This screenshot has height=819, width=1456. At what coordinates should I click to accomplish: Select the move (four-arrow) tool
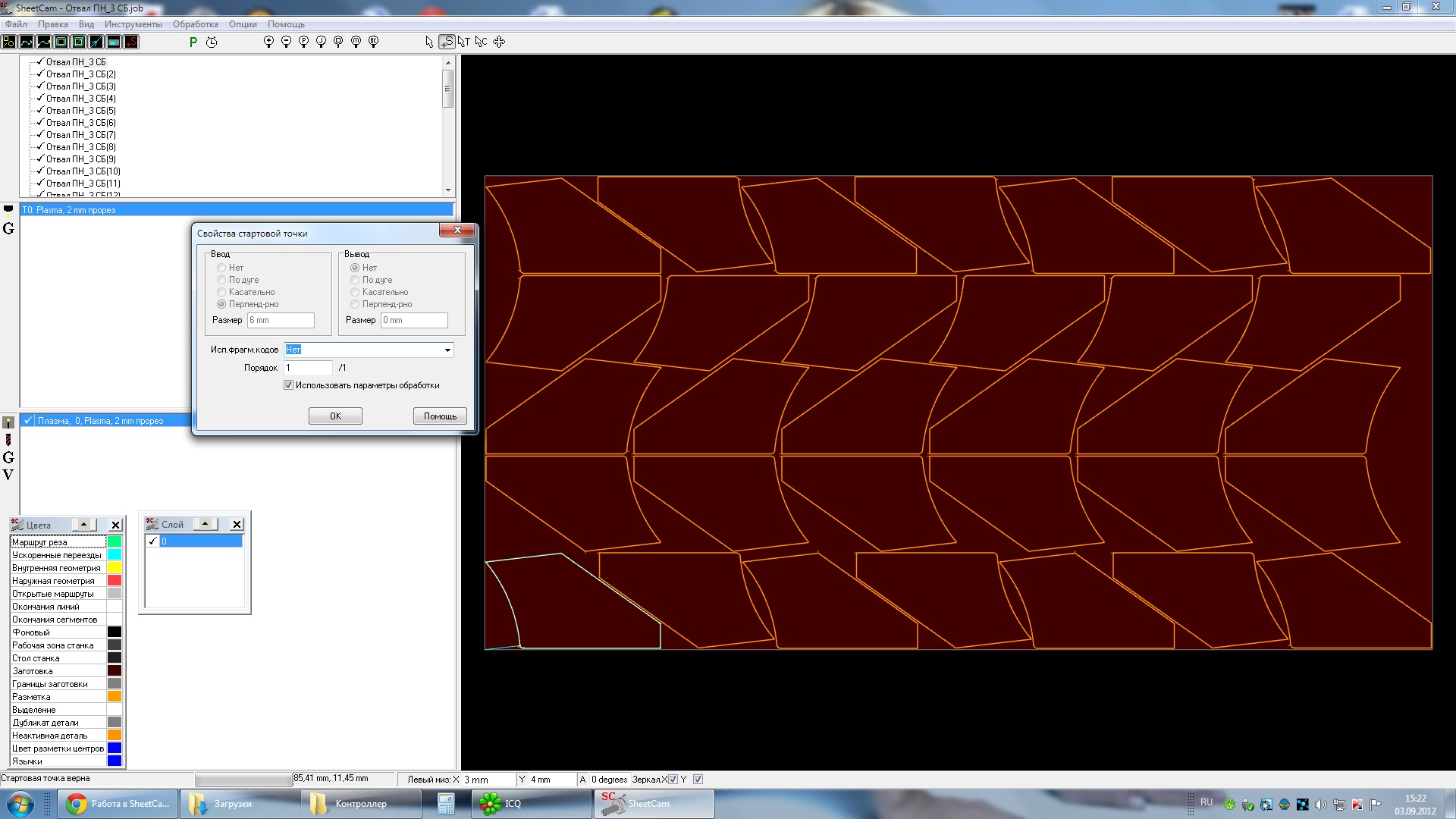click(499, 42)
